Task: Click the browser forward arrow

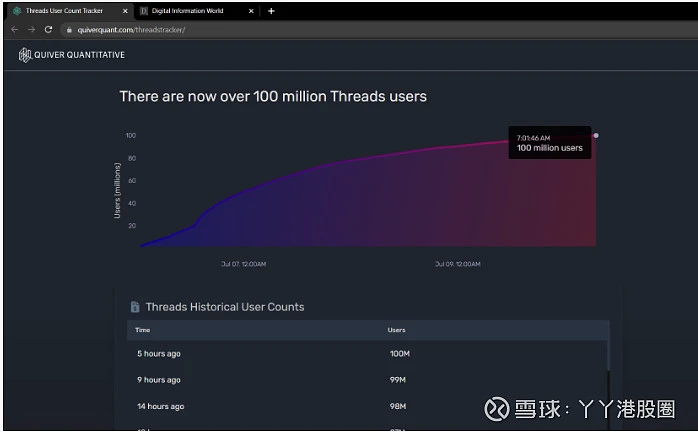Action: pyautogui.click(x=31, y=29)
